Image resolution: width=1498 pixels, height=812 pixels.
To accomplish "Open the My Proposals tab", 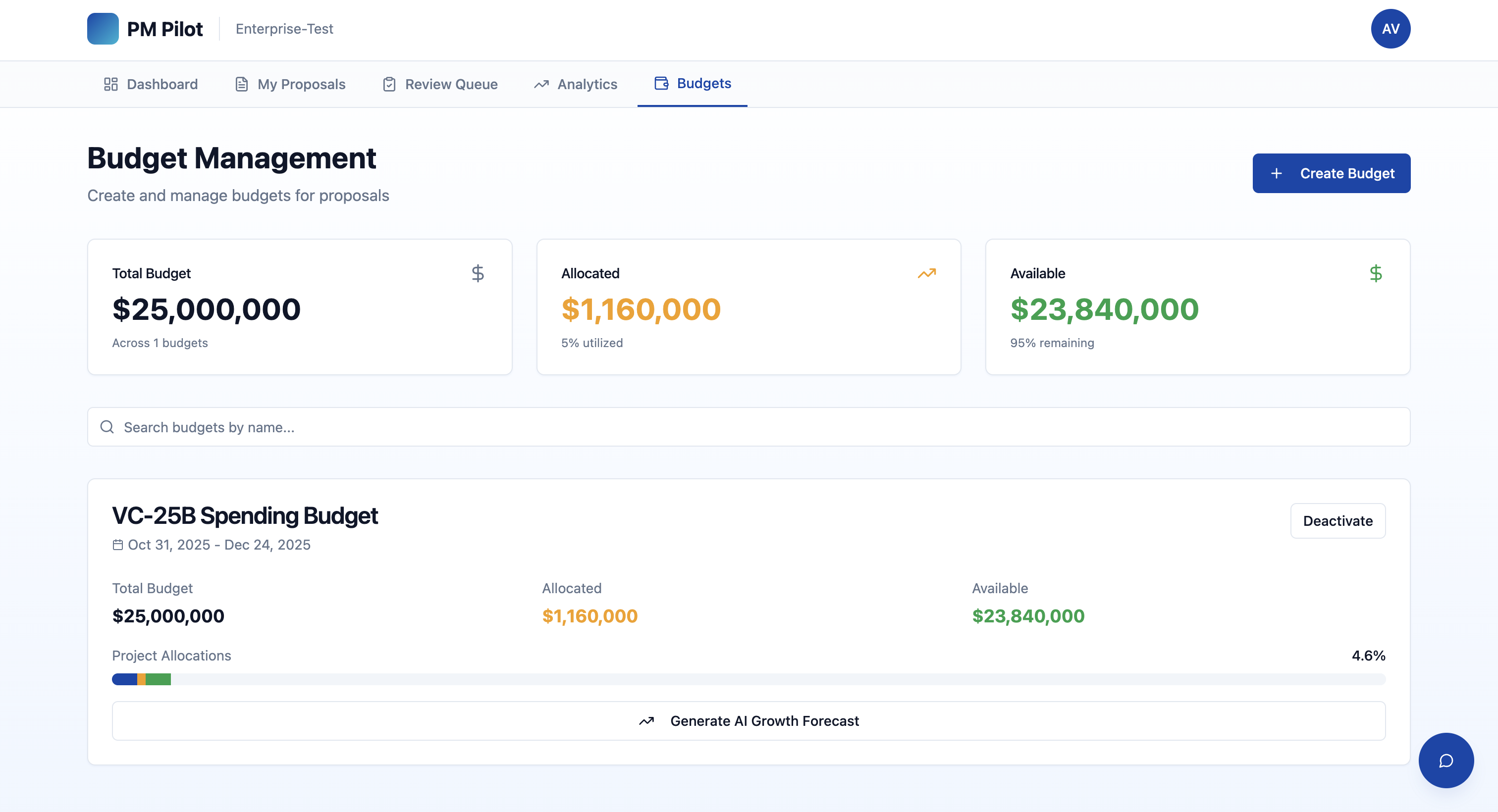I will (290, 84).
